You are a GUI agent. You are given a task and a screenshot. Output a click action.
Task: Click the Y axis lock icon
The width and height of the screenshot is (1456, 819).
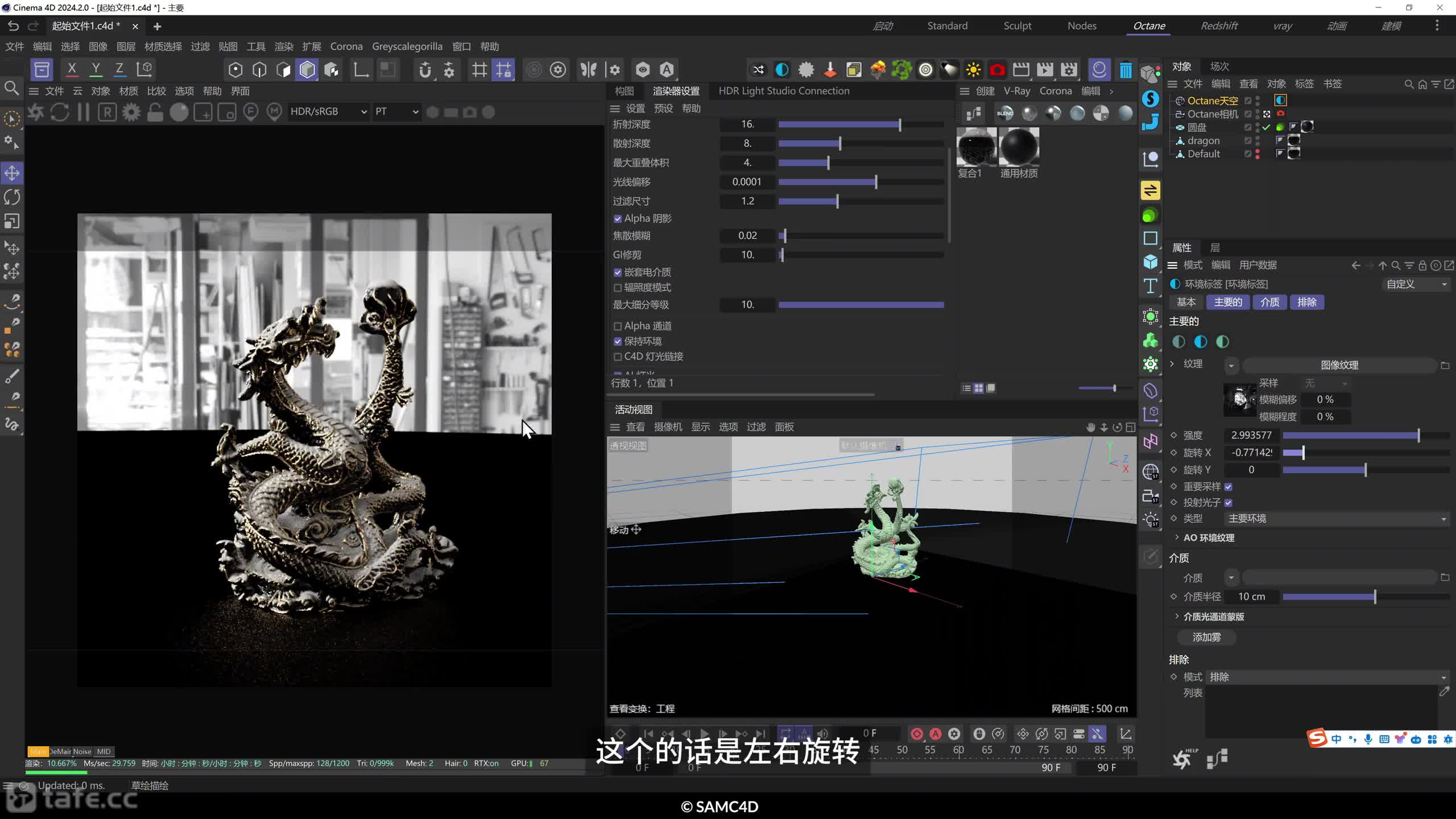pyautogui.click(x=96, y=69)
